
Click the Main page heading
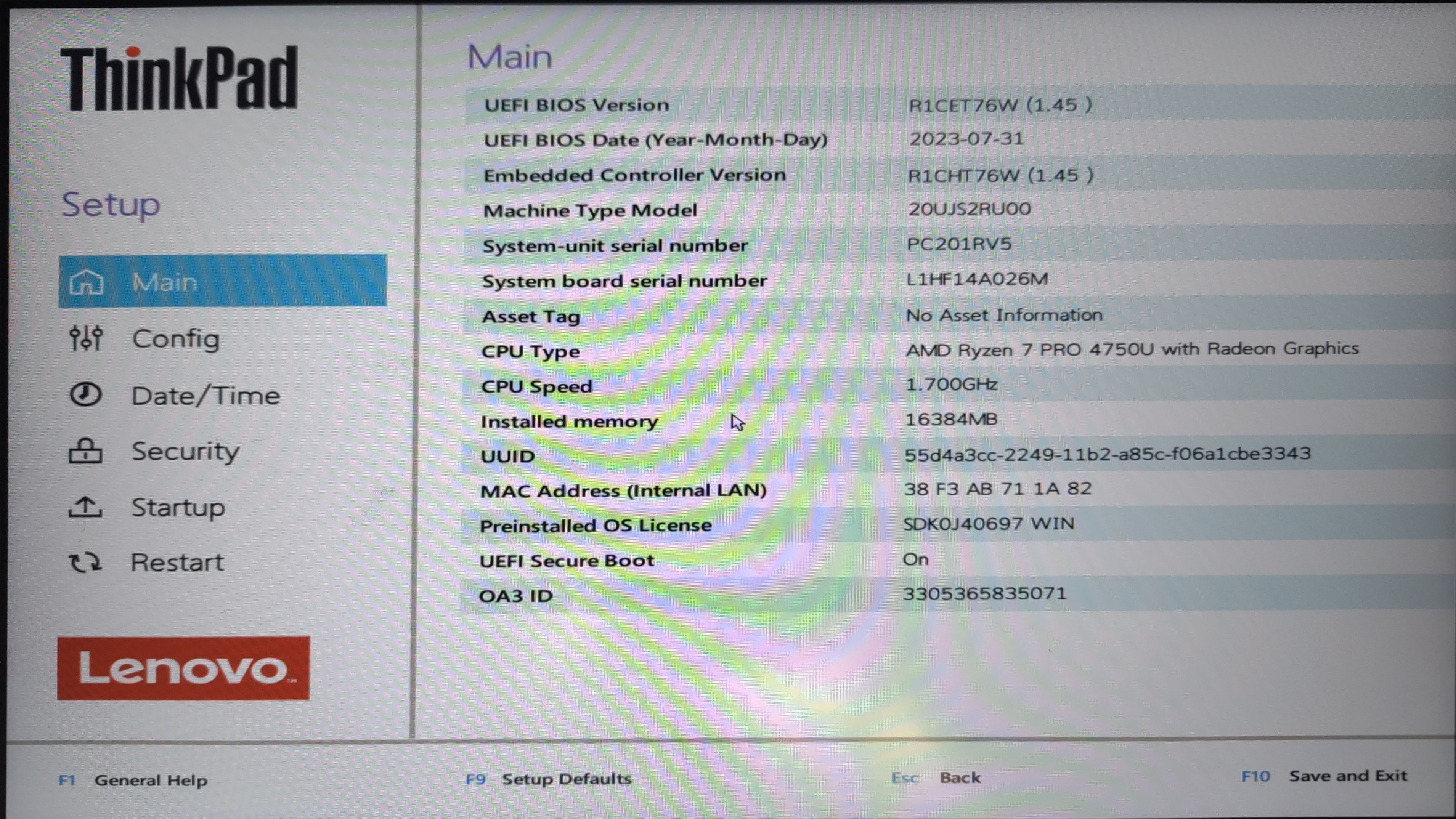(x=510, y=57)
